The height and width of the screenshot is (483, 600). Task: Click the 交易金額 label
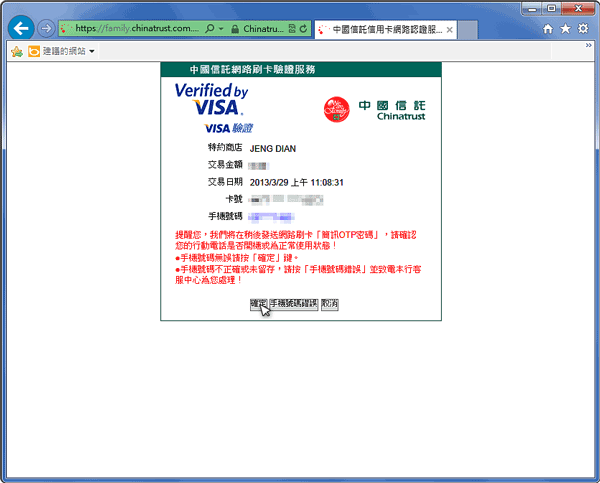pyautogui.click(x=225, y=165)
